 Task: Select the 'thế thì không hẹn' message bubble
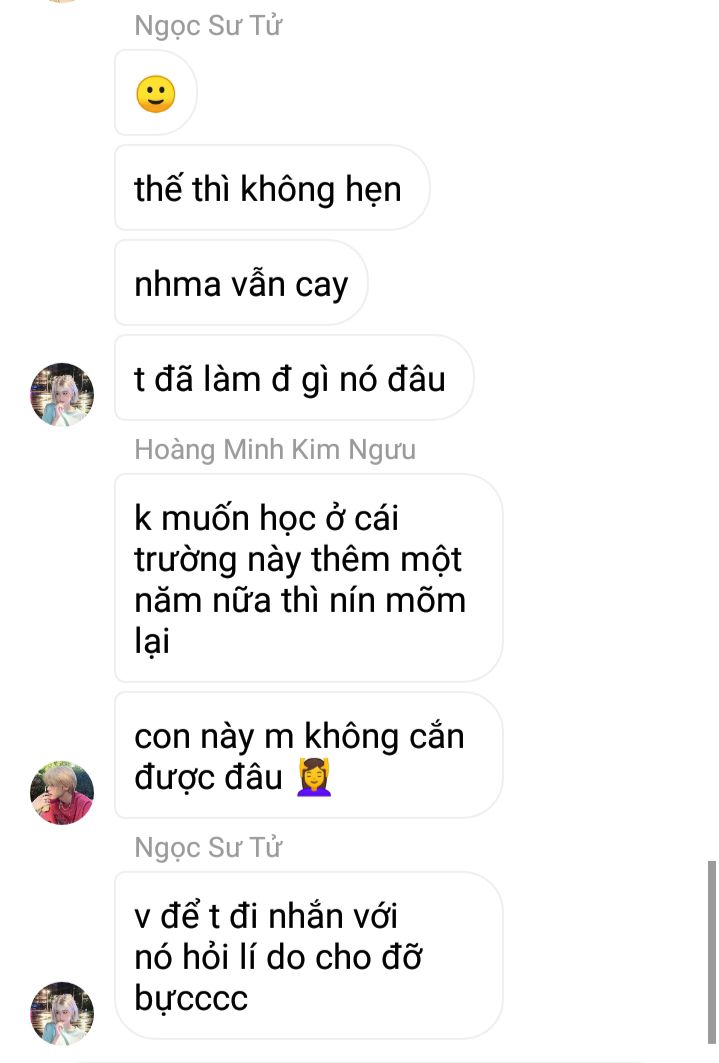tap(272, 188)
